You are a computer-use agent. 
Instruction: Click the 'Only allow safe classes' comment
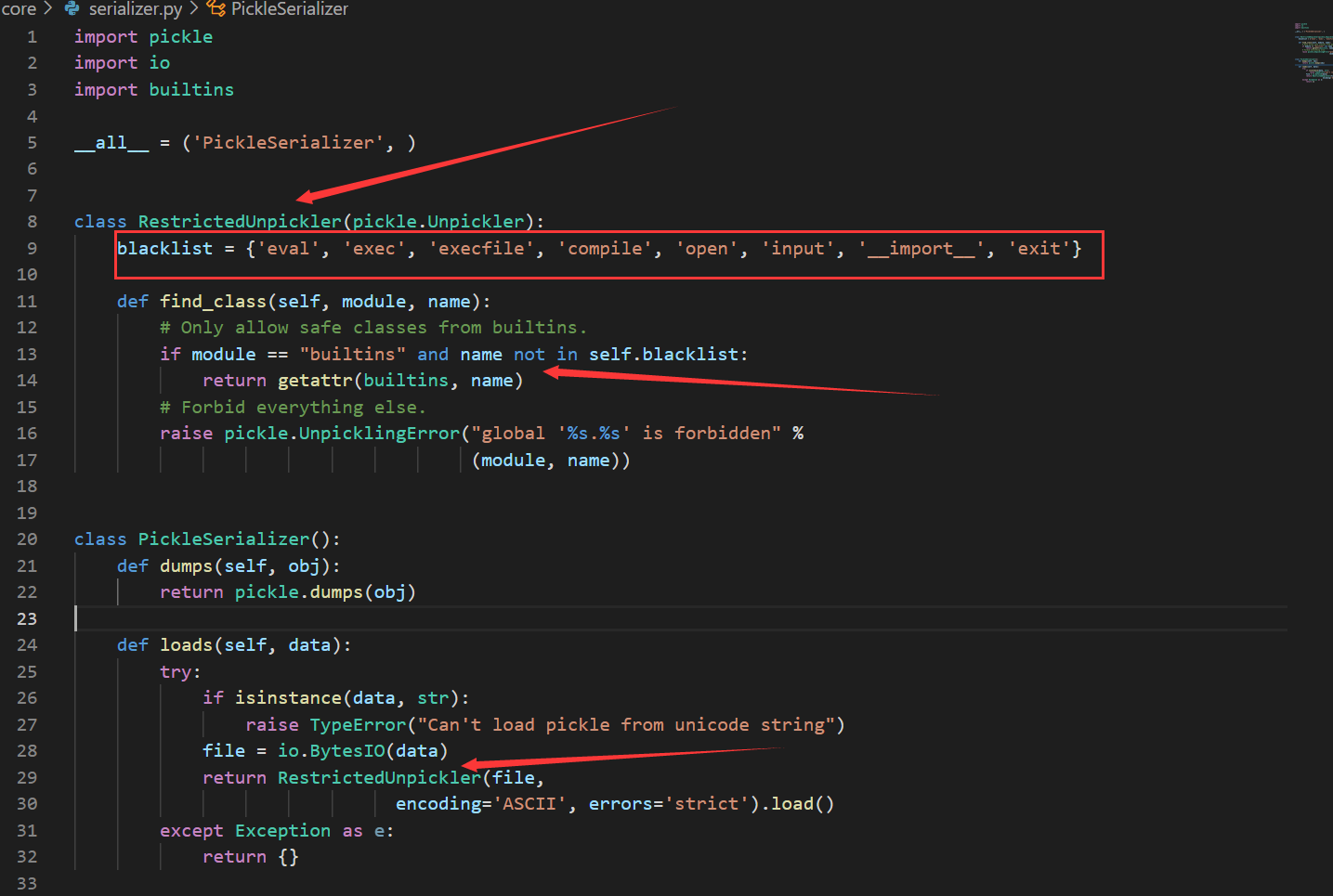(373, 328)
